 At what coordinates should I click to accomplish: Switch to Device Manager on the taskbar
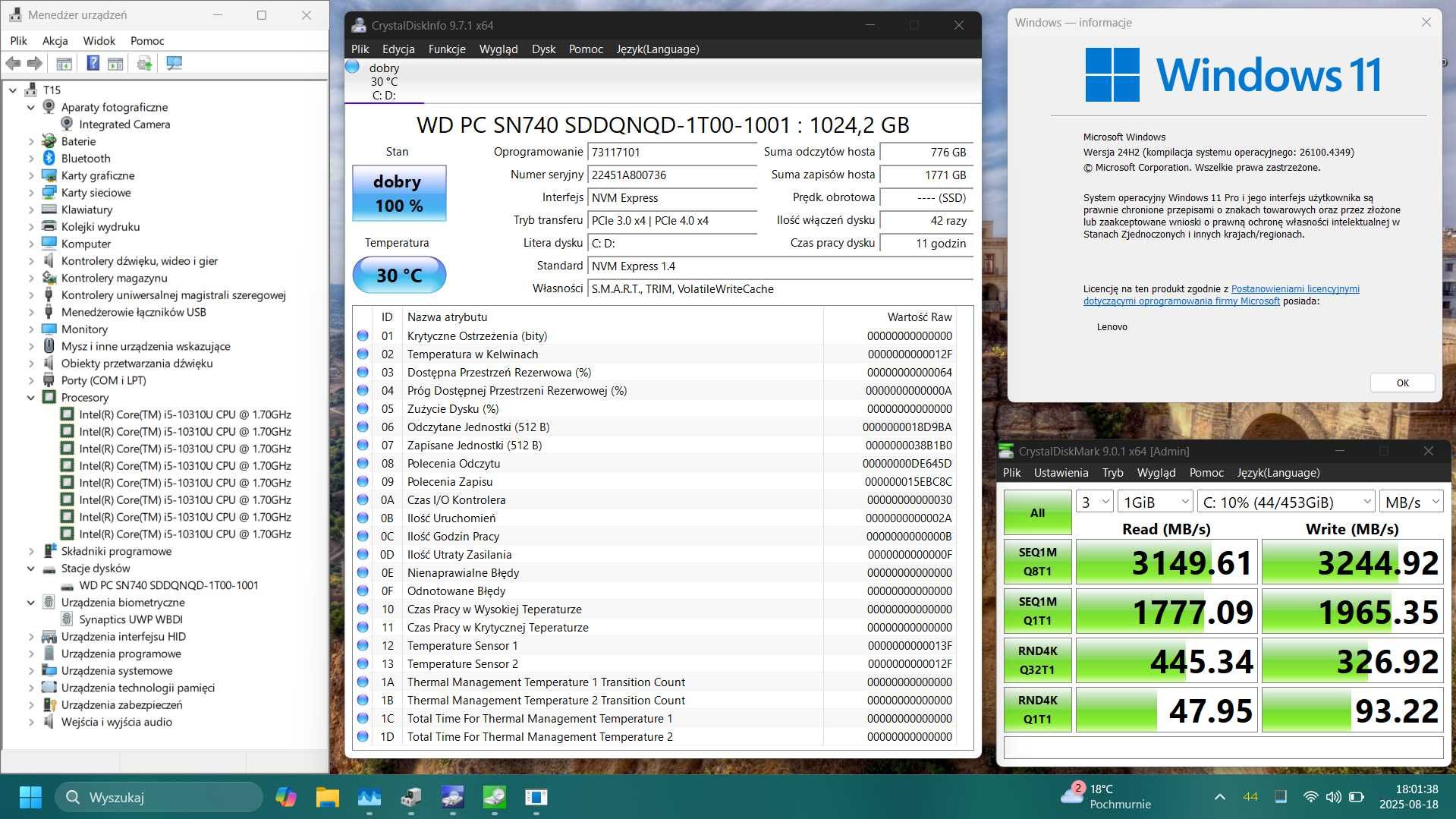coord(411,797)
